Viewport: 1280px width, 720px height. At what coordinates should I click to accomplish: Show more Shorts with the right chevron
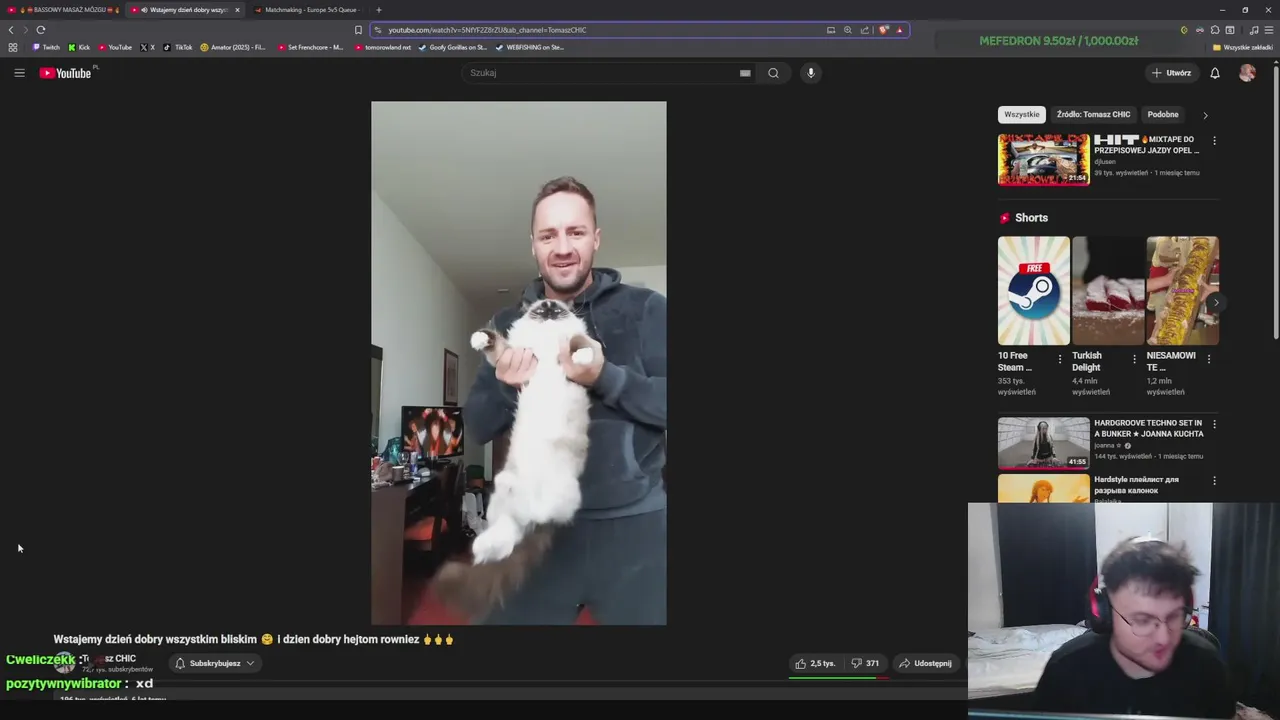[x=1216, y=302]
